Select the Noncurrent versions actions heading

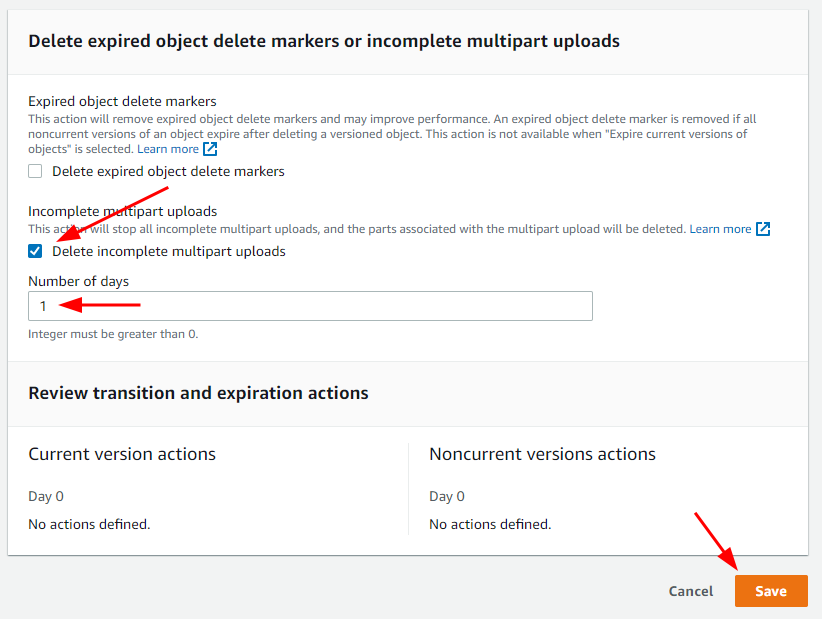(x=543, y=454)
